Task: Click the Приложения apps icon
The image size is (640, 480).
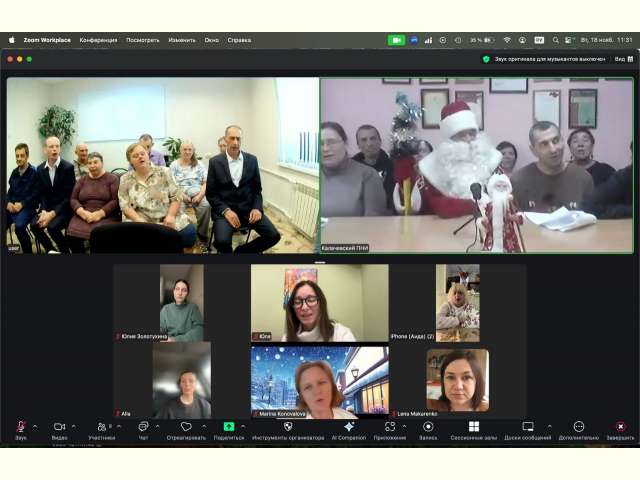Action: (390, 427)
